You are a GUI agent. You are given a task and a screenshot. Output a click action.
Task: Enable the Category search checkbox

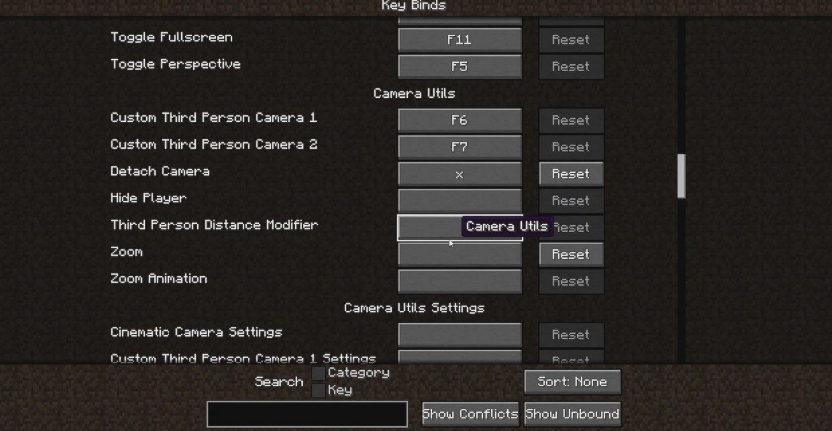[318, 373]
